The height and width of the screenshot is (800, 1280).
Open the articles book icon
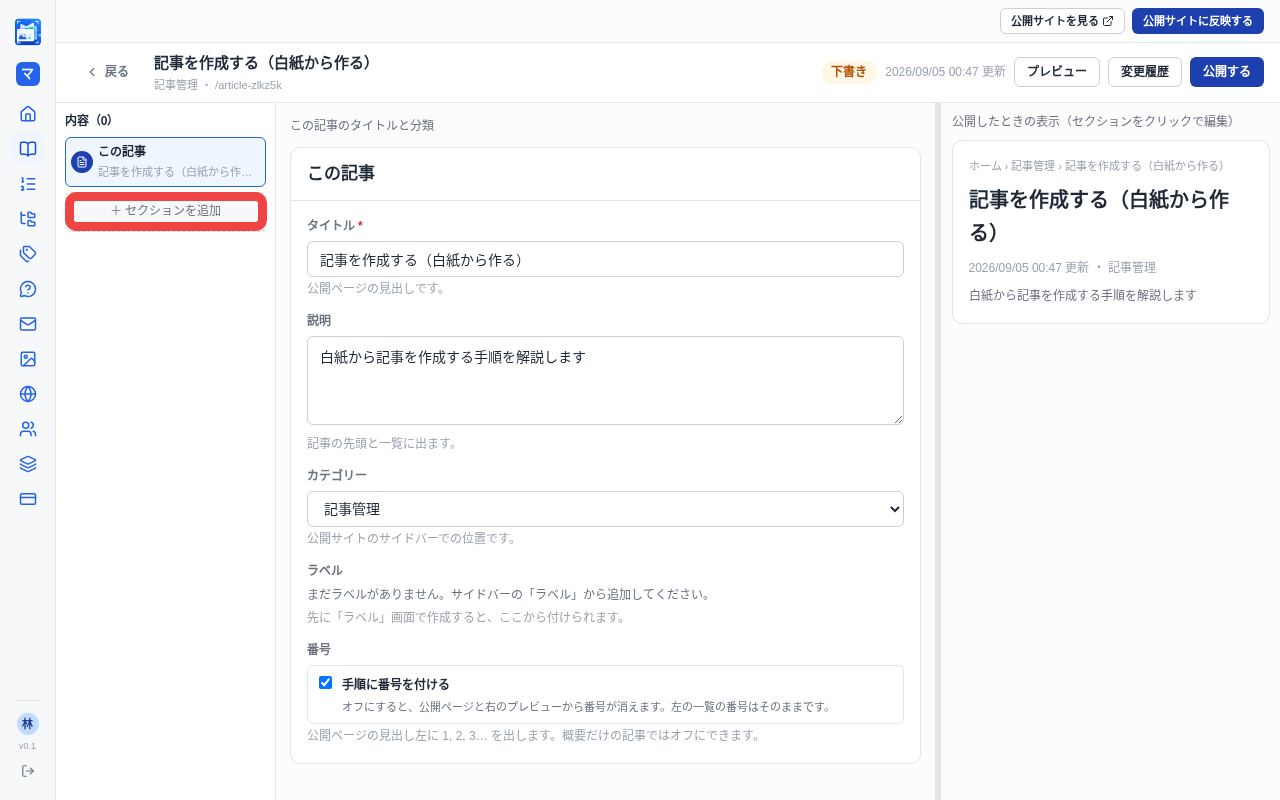(x=28, y=149)
